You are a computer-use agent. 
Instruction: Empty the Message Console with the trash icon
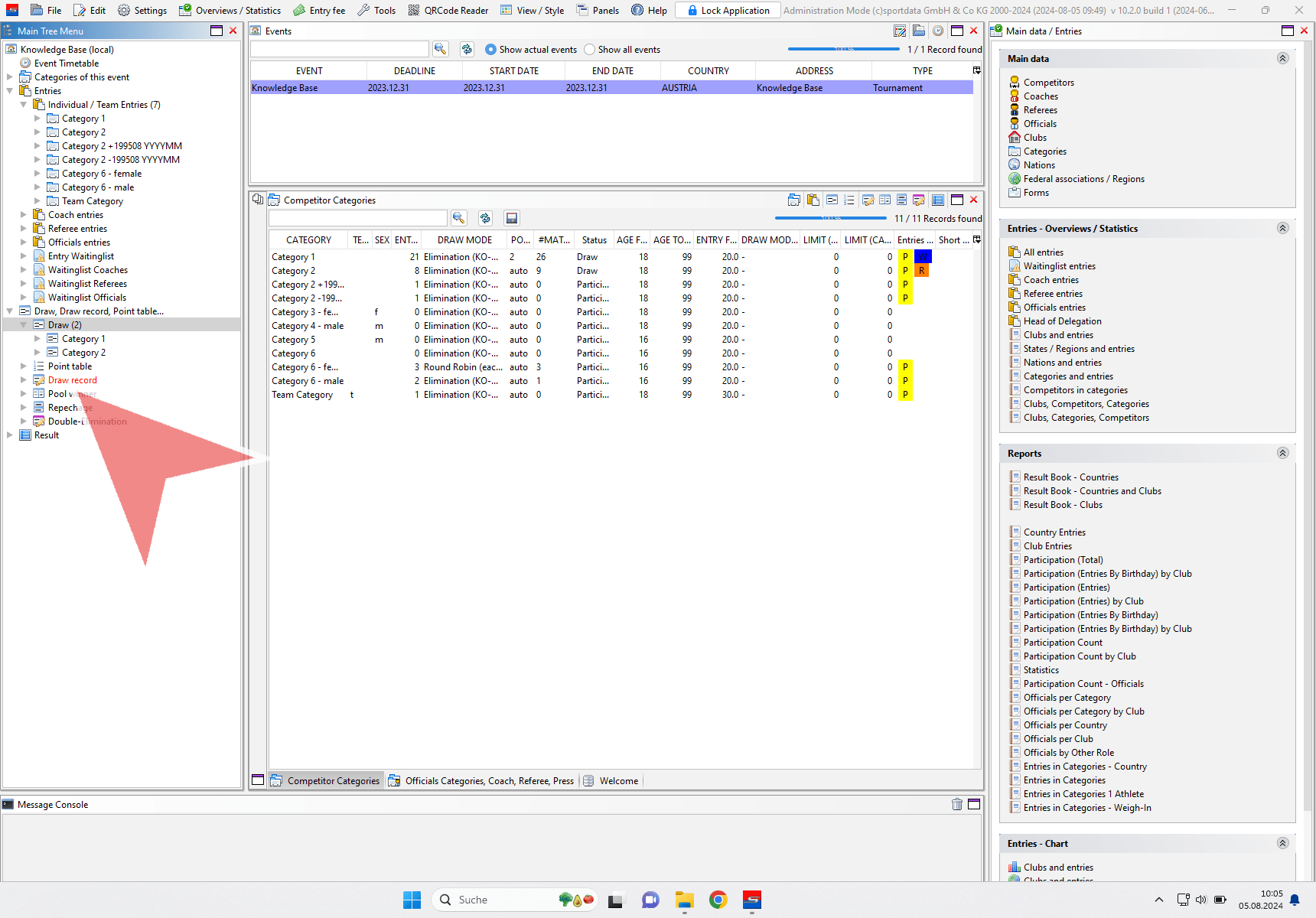[x=956, y=804]
